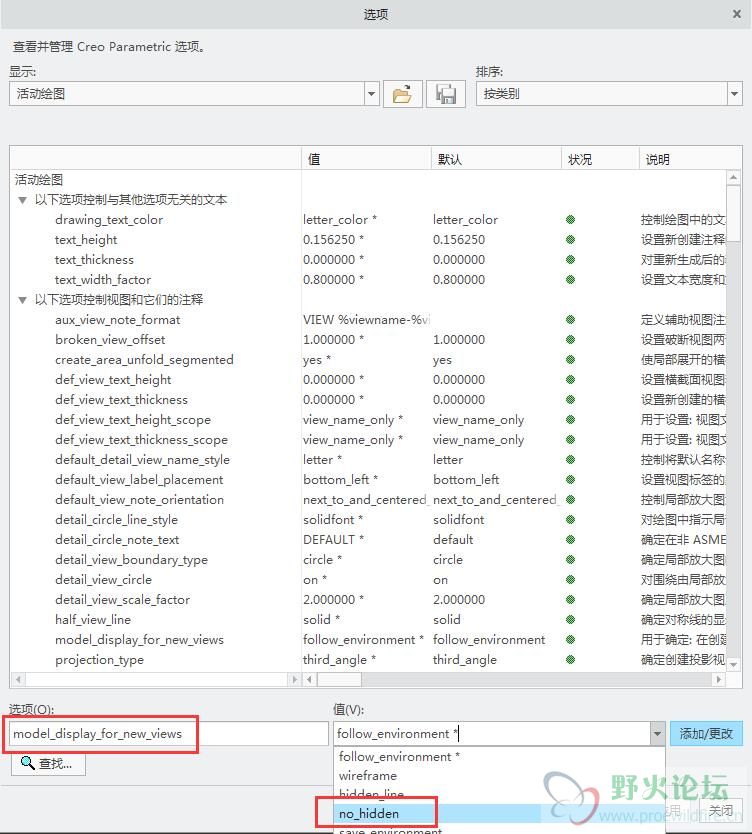This screenshot has width=752, height=834.
Task: Select detail_circle_line_style option
Action: (x=116, y=520)
